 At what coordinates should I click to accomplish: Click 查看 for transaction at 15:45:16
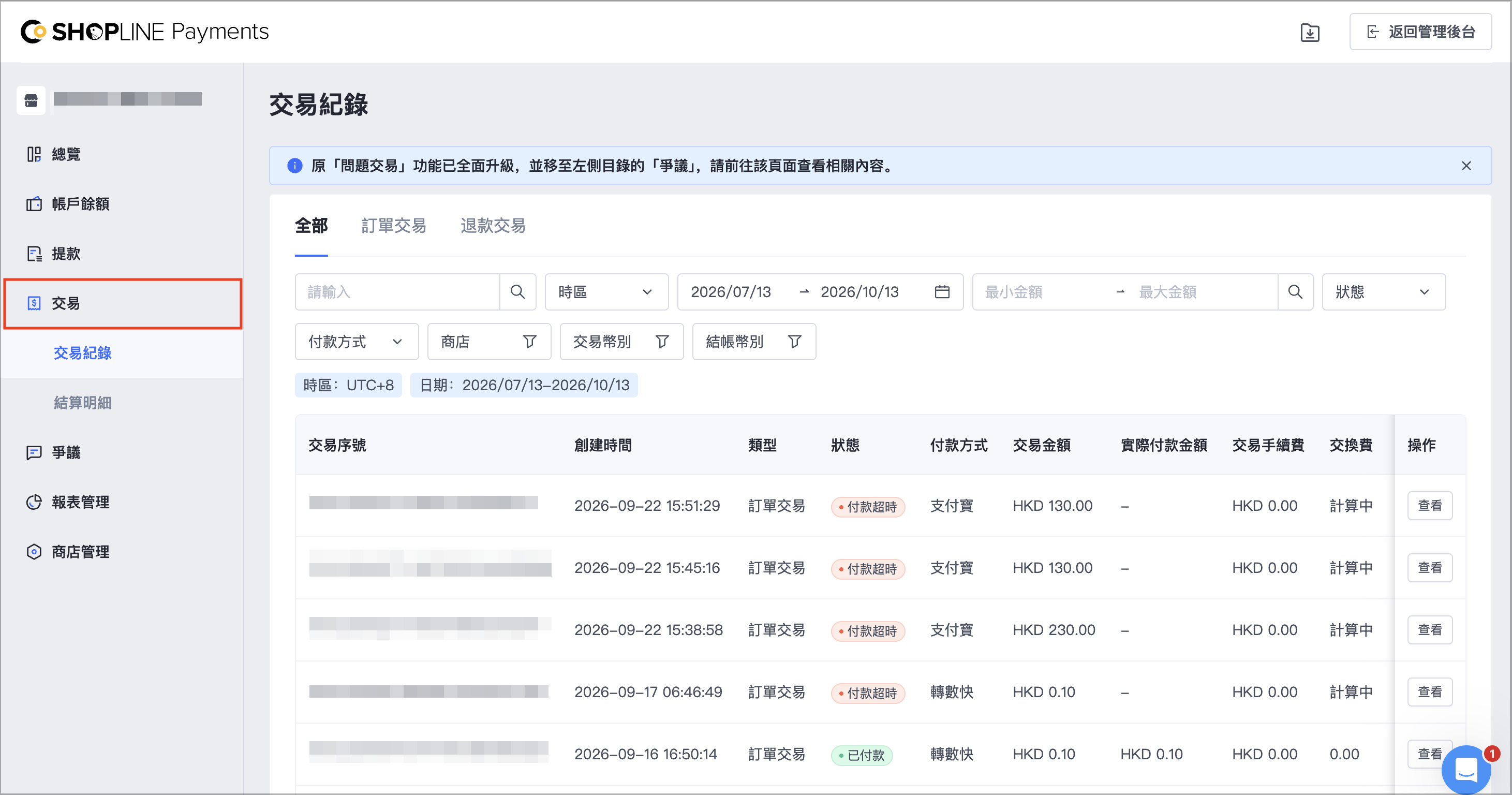(1430, 568)
